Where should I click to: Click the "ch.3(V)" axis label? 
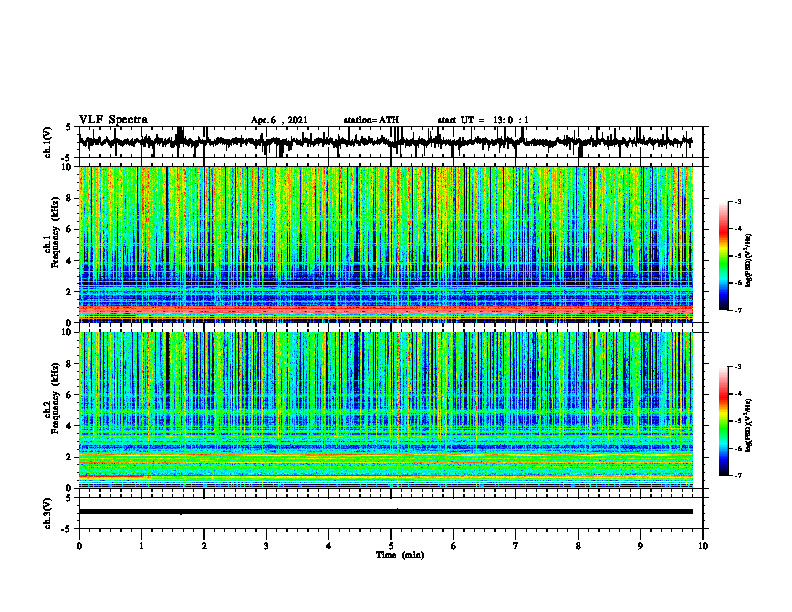tap(47, 513)
